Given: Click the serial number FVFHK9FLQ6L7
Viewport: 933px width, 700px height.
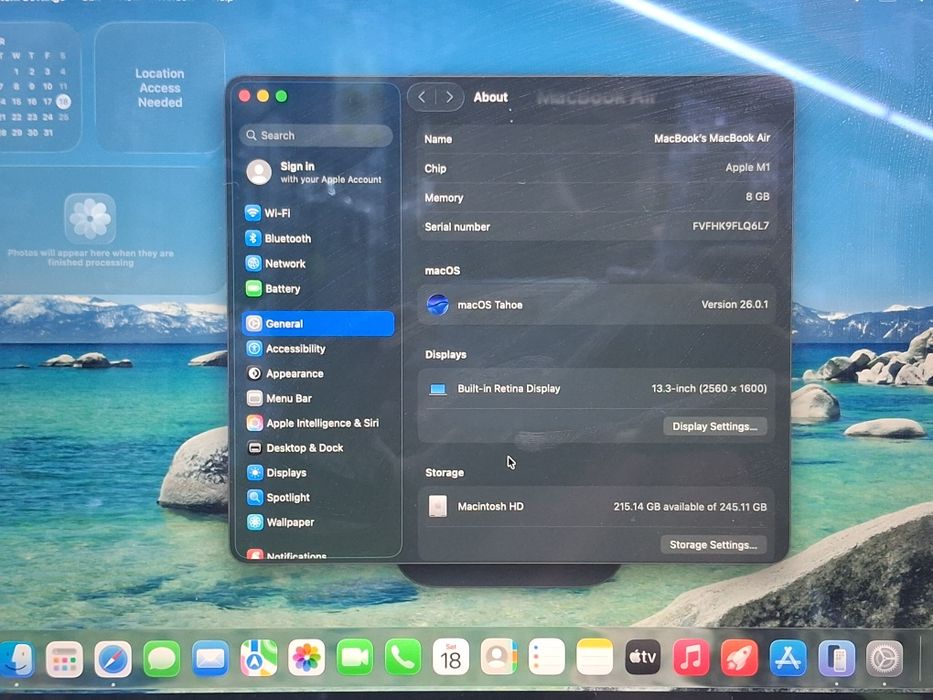Looking at the screenshot, I should [731, 226].
